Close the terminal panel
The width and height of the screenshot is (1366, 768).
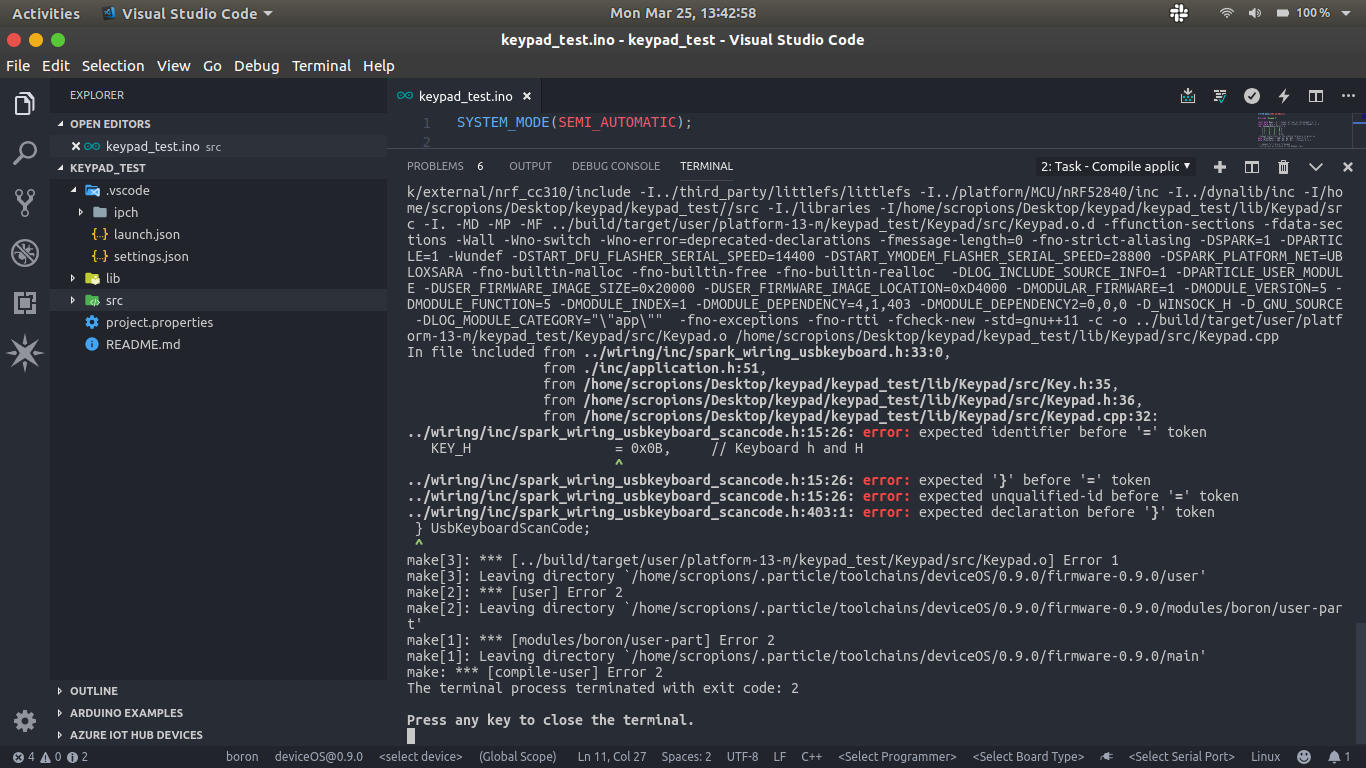click(x=1348, y=167)
